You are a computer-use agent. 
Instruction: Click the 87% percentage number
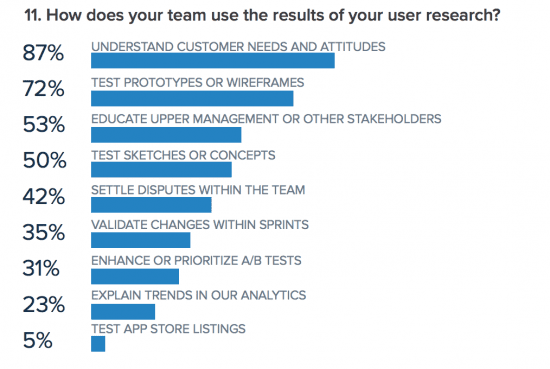pyautogui.click(x=43, y=53)
